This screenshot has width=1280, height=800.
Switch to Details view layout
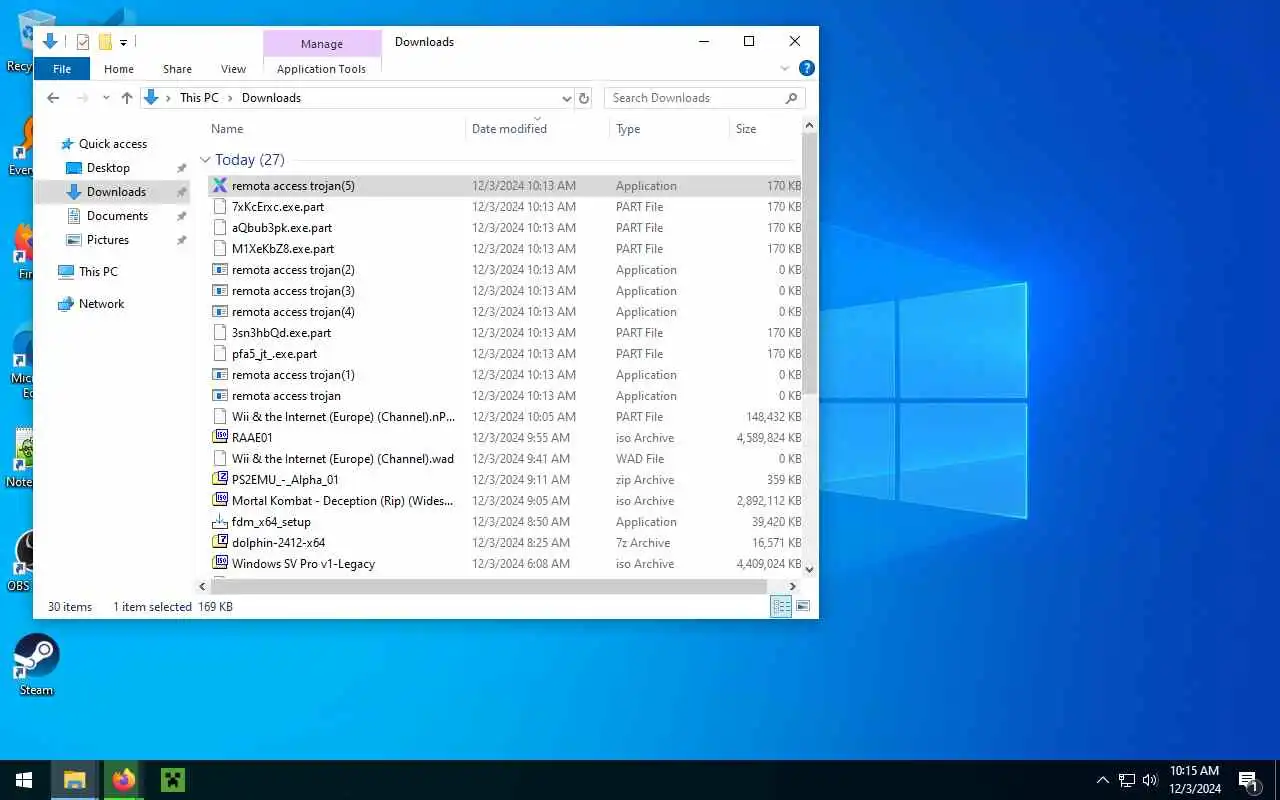coord(781,607)
